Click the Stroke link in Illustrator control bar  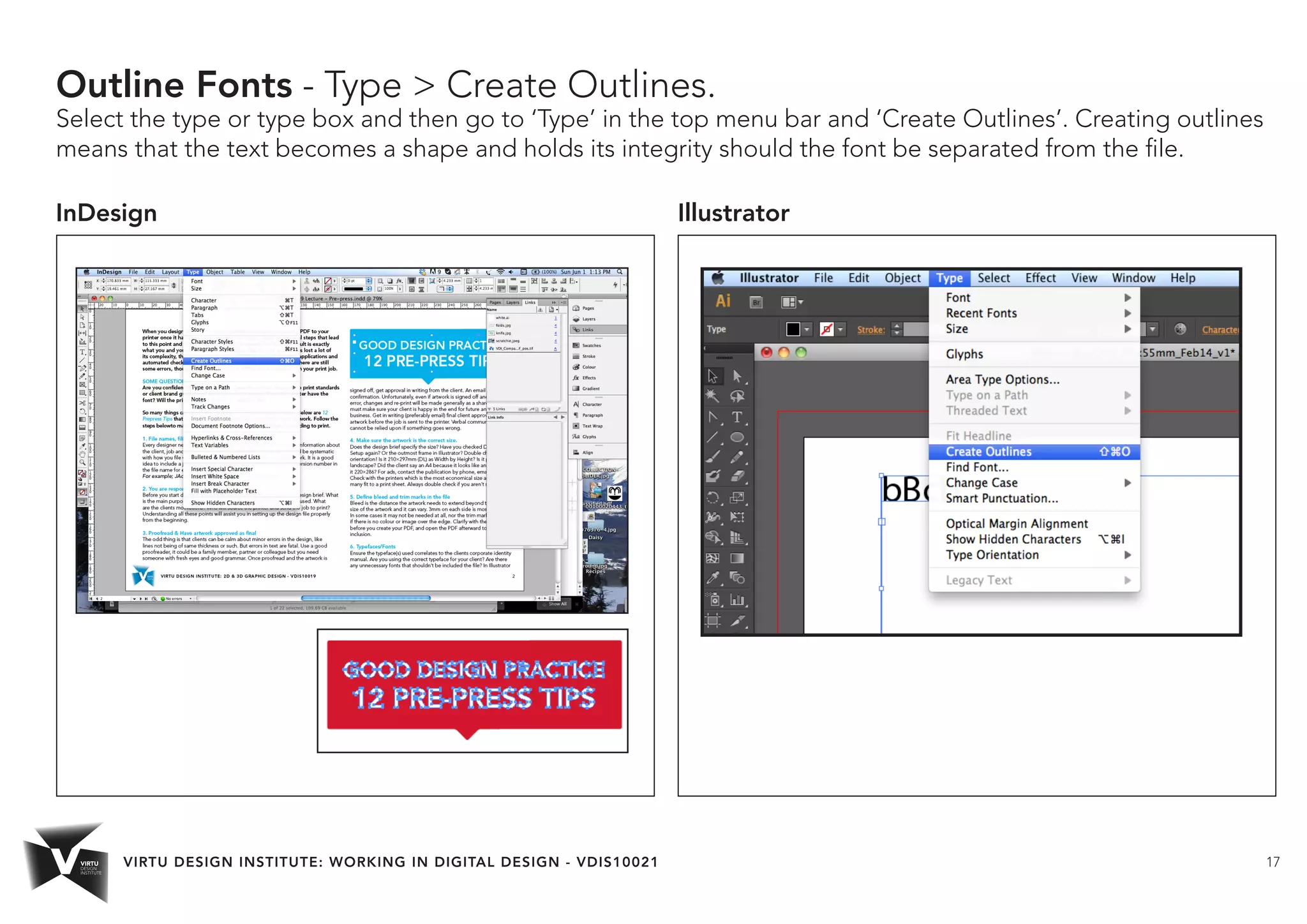(871, 330)
